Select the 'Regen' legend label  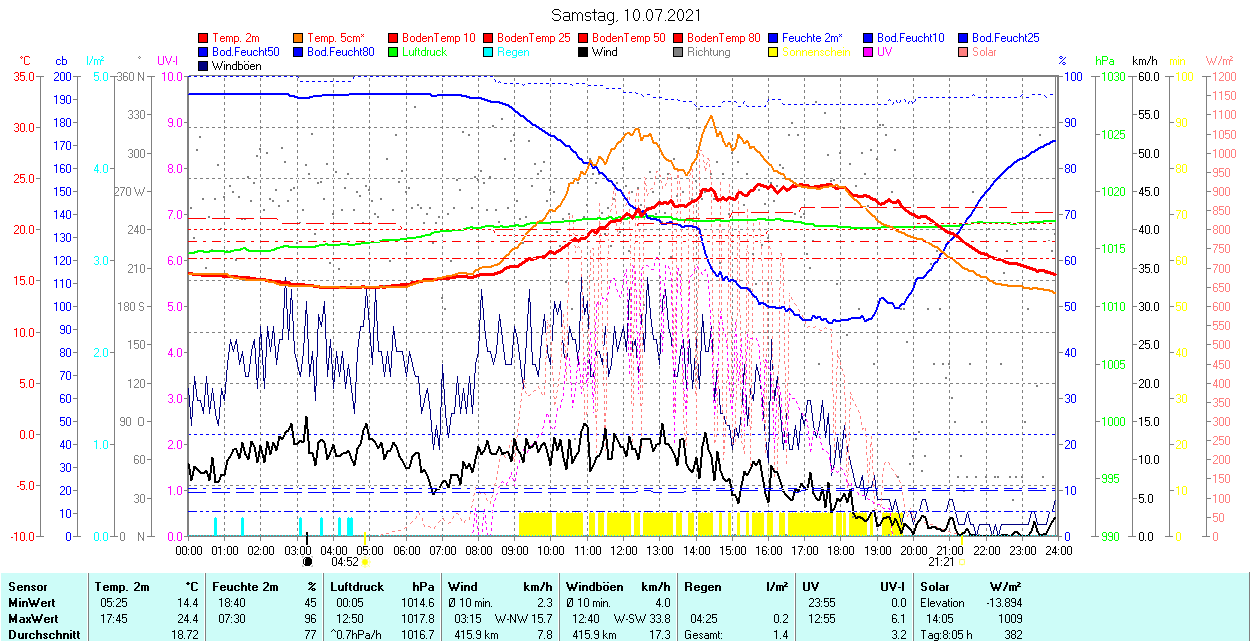[x=513, y=52]
